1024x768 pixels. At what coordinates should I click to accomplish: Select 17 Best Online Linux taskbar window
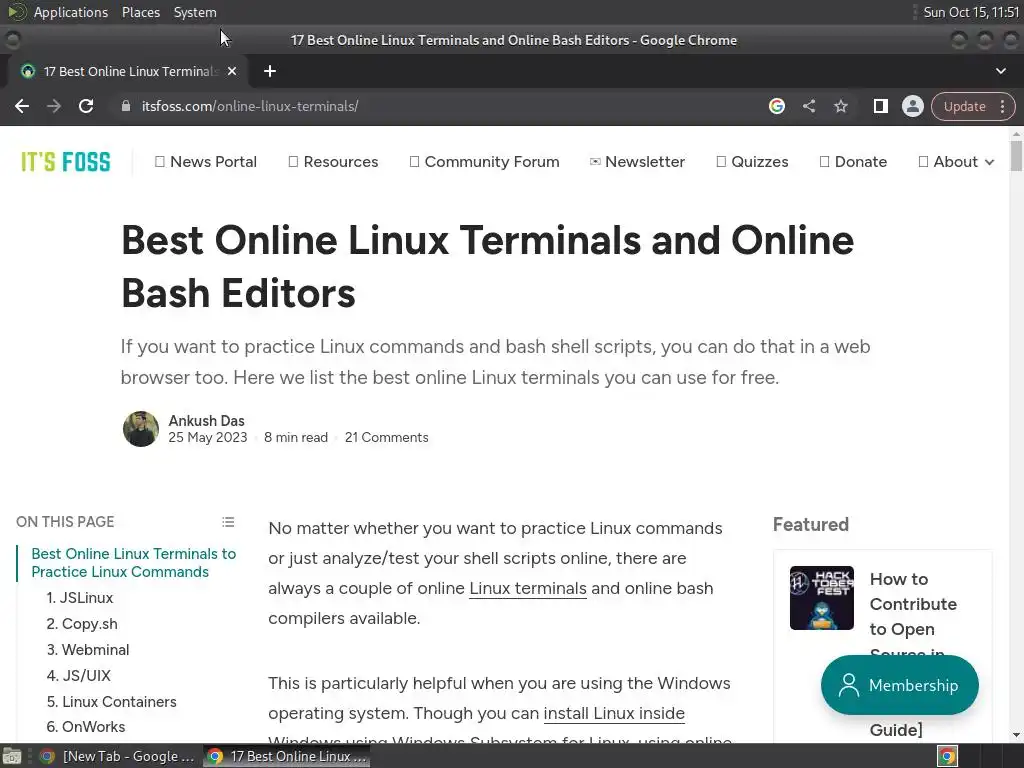pos(287,756)
